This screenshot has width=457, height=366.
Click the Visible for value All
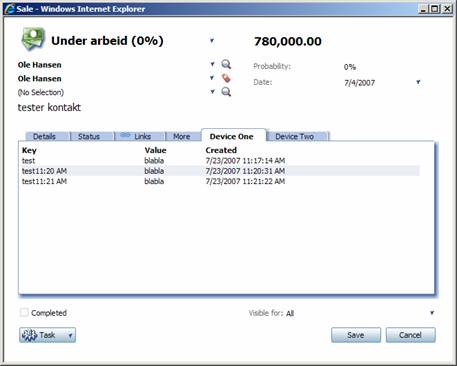coord(290,313)
